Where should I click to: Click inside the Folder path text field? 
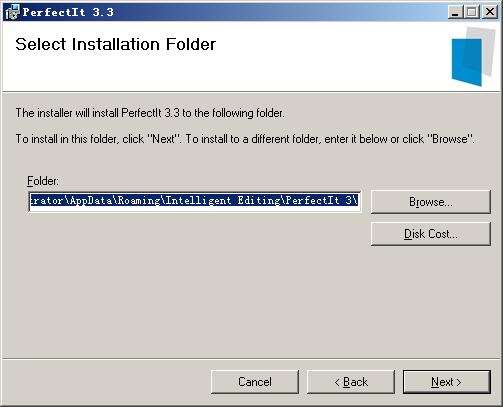[x=195, y=201]
